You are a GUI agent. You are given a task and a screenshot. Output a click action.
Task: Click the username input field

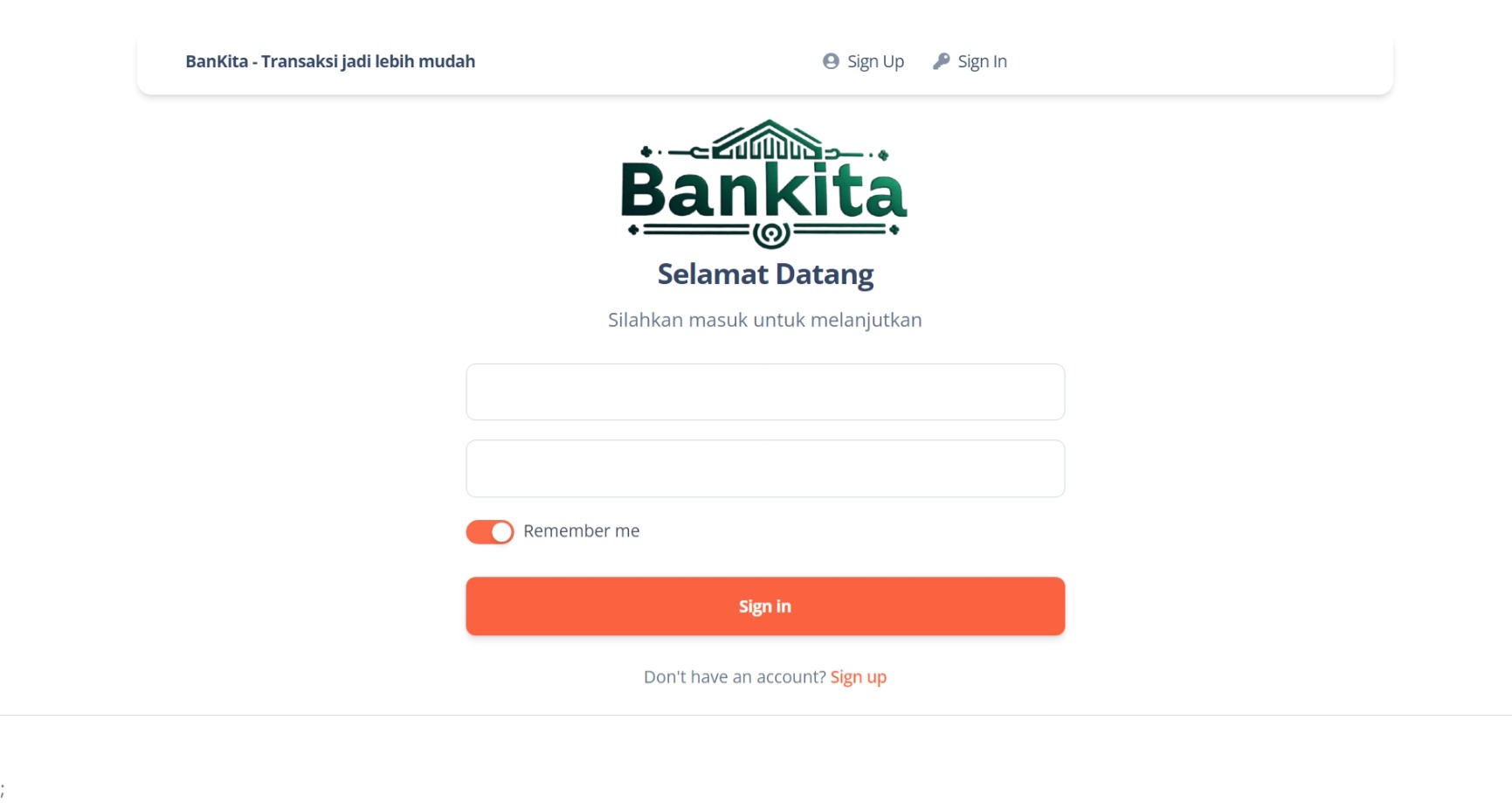click(764, 391)
